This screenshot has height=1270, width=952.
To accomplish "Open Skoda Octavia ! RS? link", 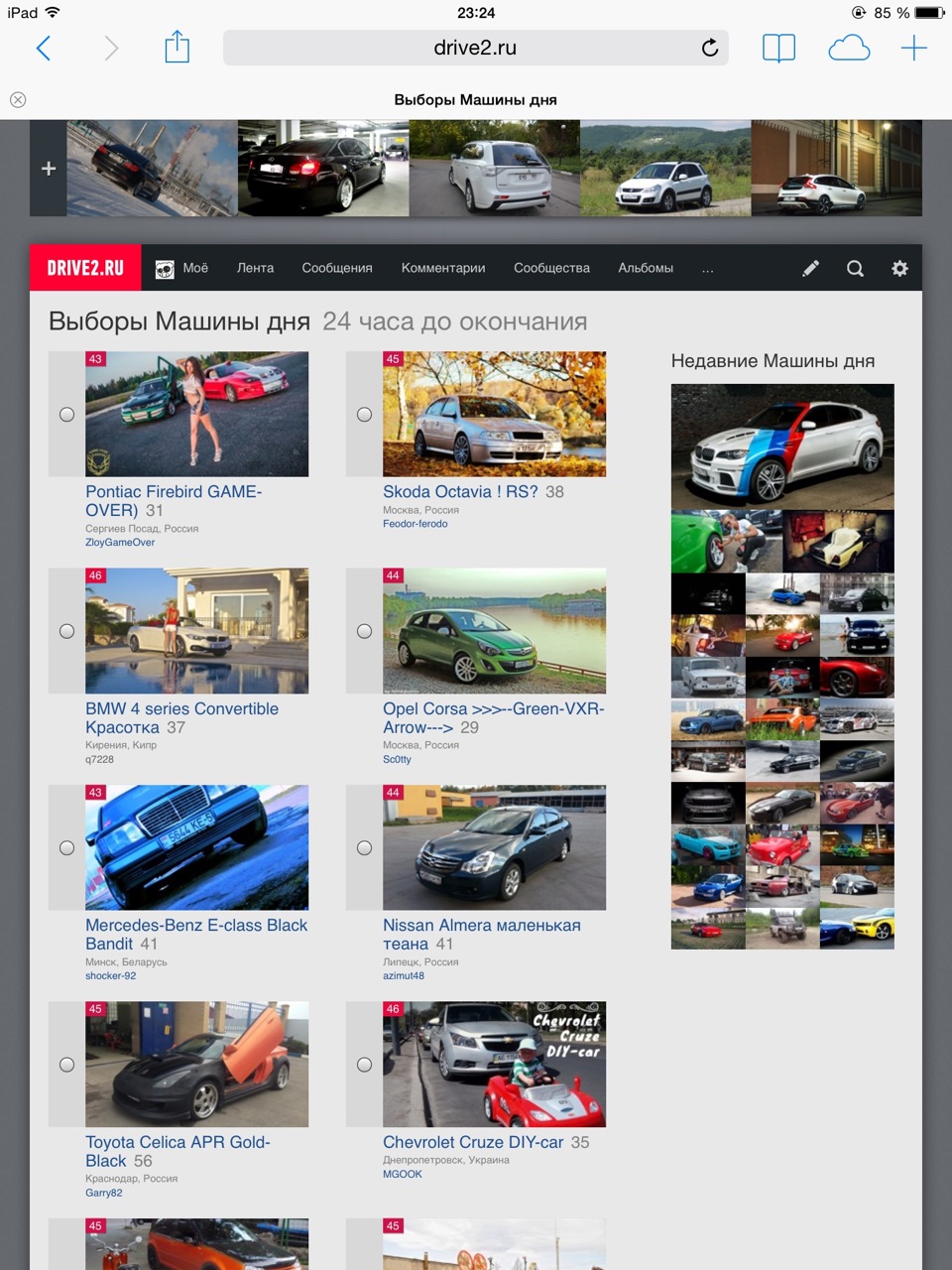I will coord(460,491).
